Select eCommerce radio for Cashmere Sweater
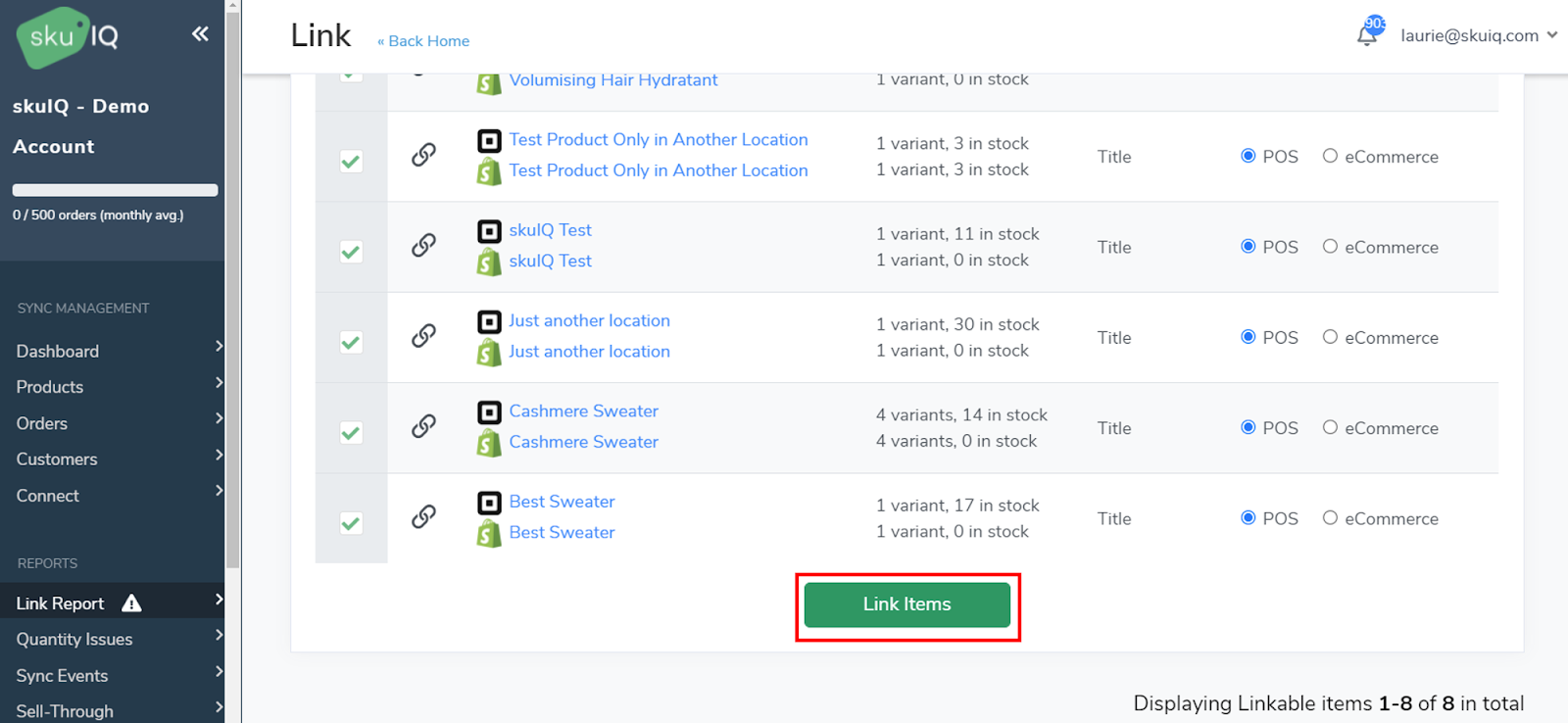 1330,427
